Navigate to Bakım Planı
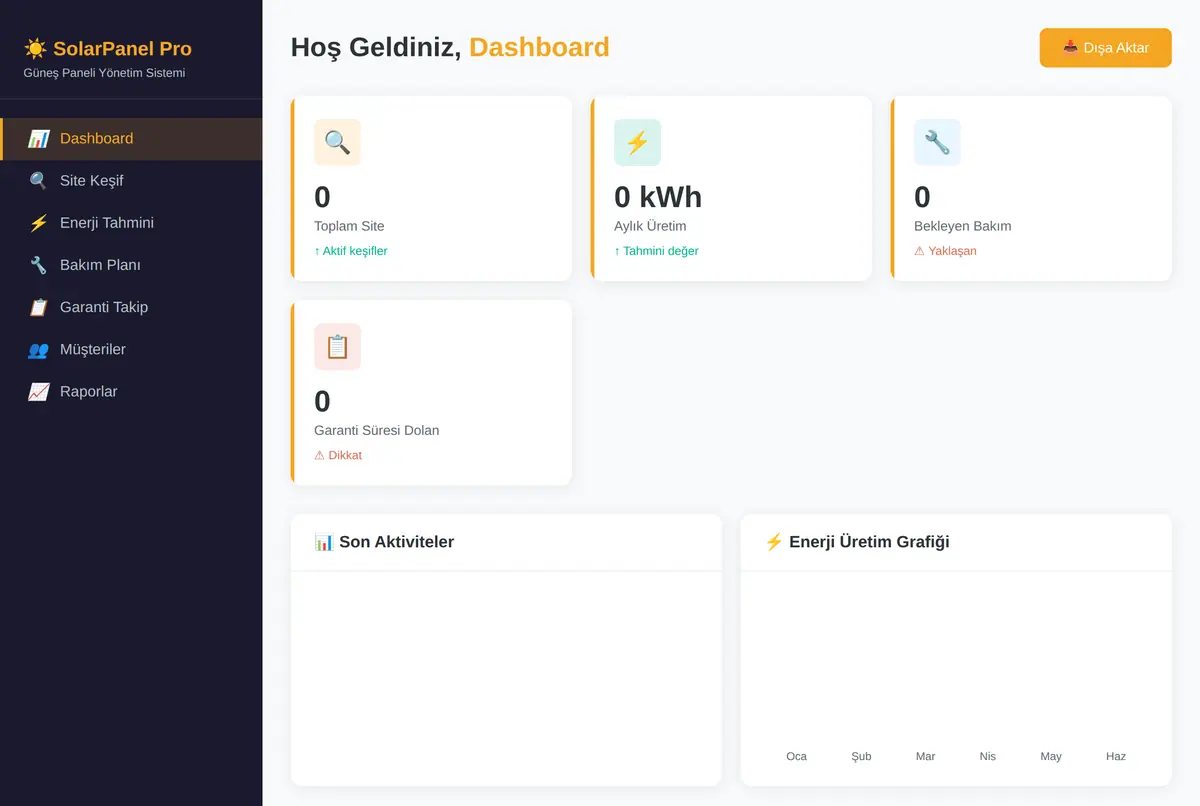Image resolution: width=1200 pixels, height=806 pixels. point(131,265)
